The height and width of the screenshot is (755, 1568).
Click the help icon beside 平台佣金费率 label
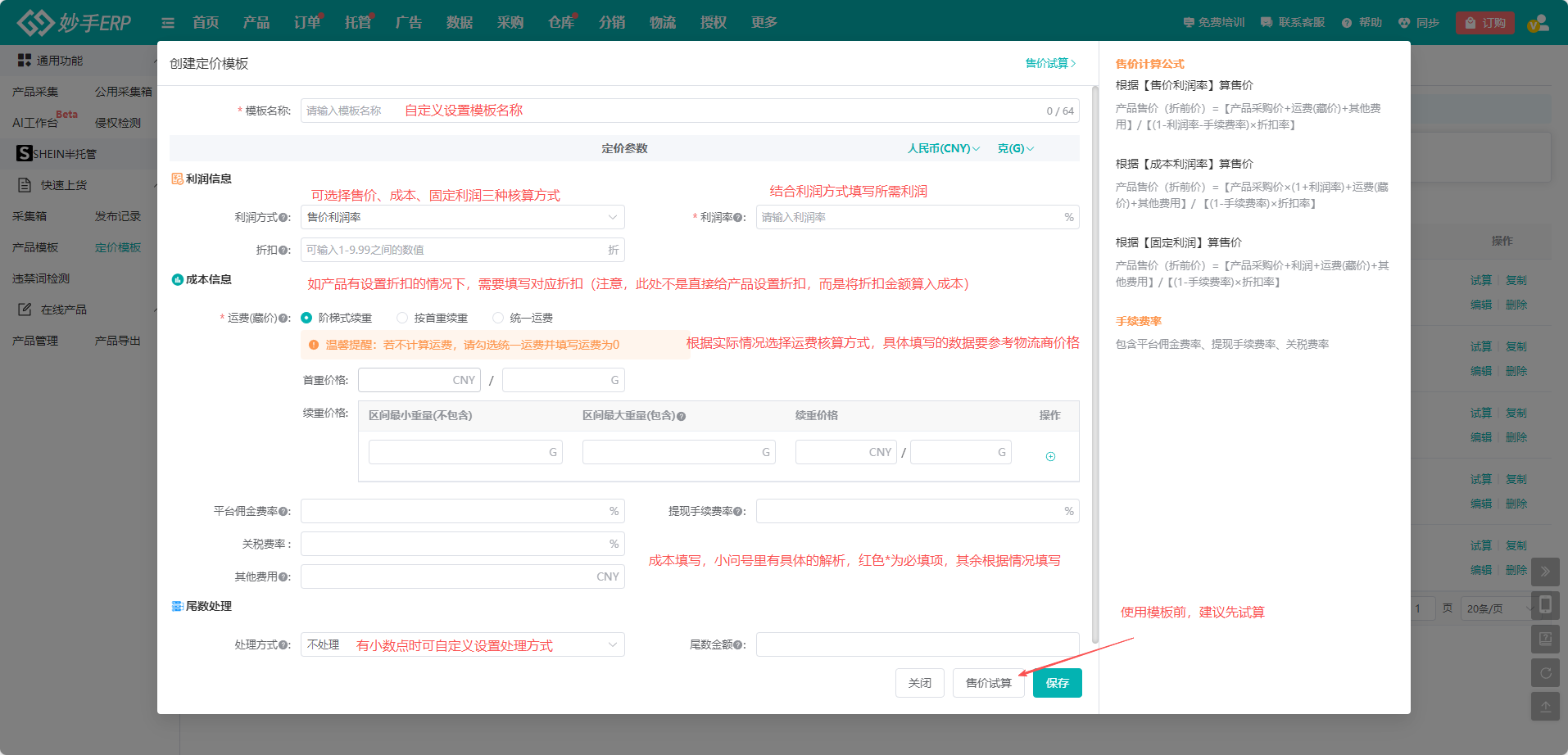(x=283, y=512)
